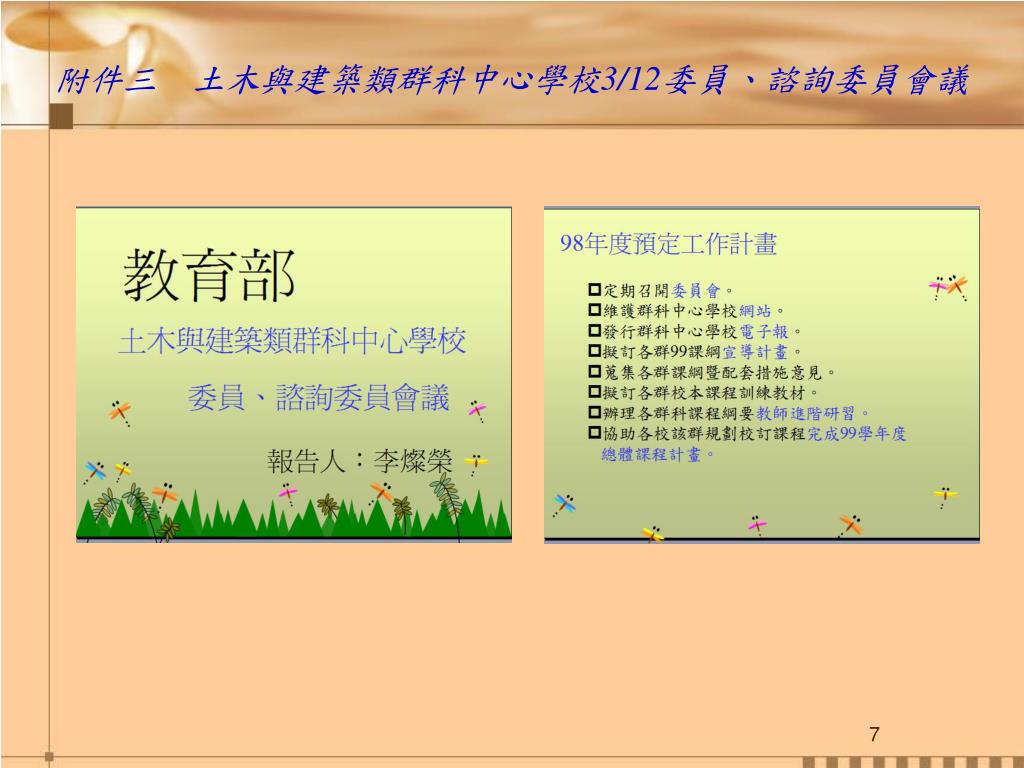Click the "98年度預定工作計畫" heading
Screen dimensions: 1024x768
click(x=668, y=244)
